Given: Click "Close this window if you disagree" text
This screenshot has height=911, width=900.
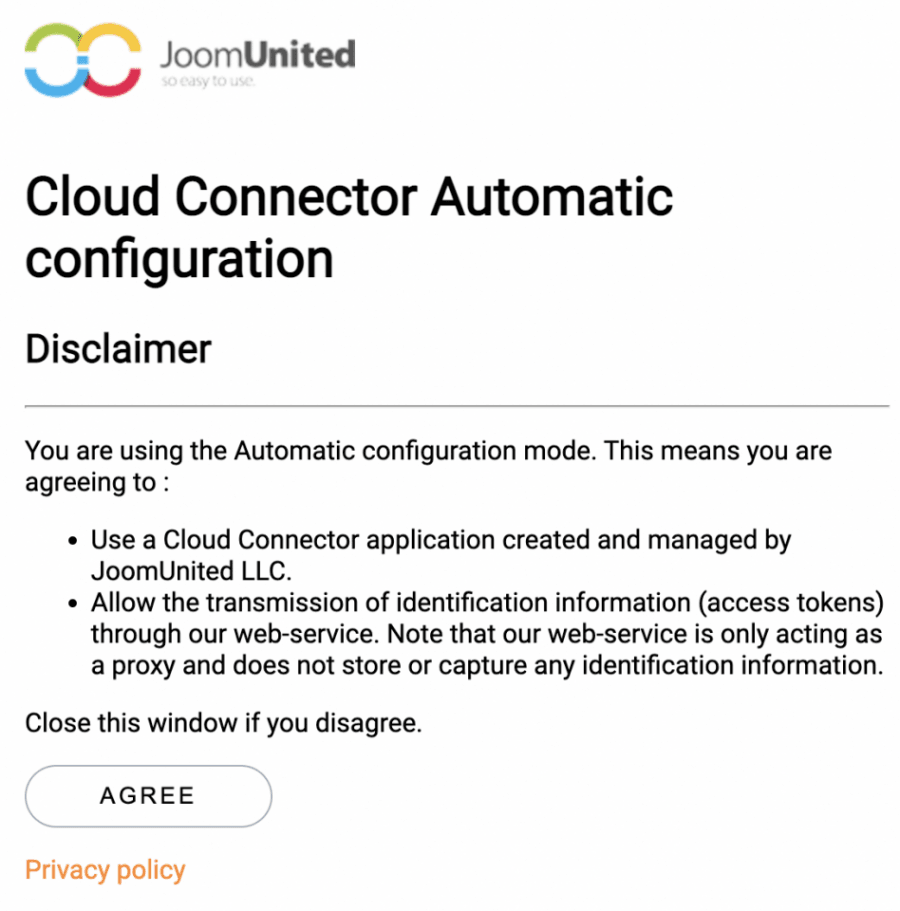Looking at the screenshot, I should pyautogui.click(x=223, y=723).
